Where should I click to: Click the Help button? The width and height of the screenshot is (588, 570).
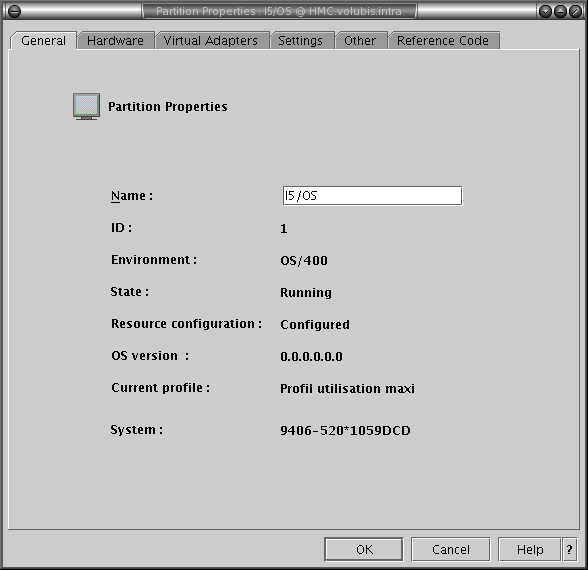point(530,549)
